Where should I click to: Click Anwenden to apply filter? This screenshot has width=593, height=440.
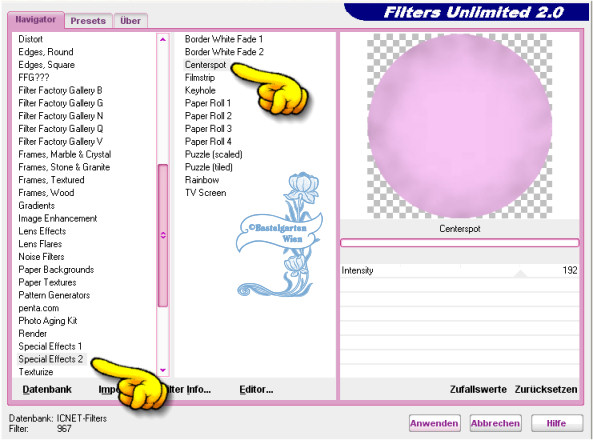pyautogui.click(x=434, y=423)
